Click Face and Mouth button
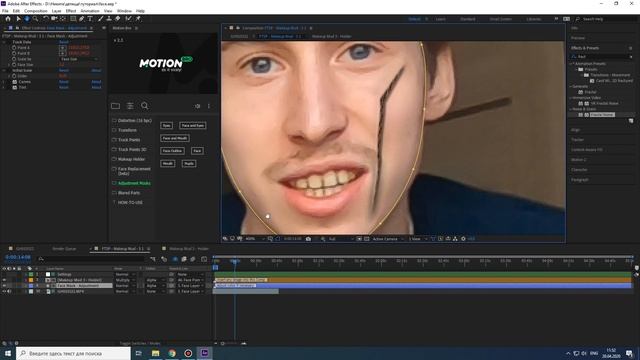This screenshot has height=360, width=640. 175,138
